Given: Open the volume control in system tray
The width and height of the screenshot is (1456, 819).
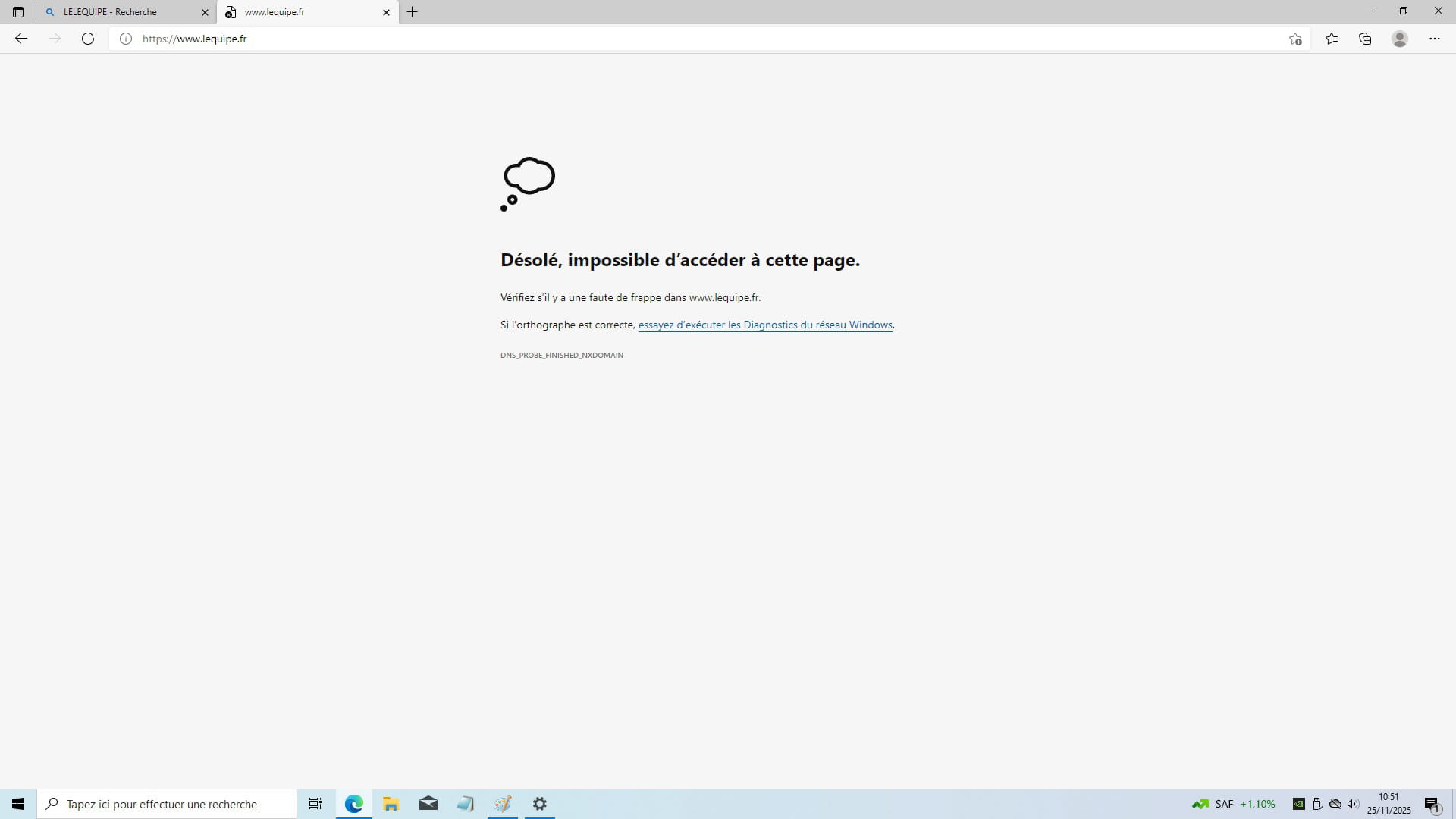Looking at the screenshot, I should [x=1353, y=804].
